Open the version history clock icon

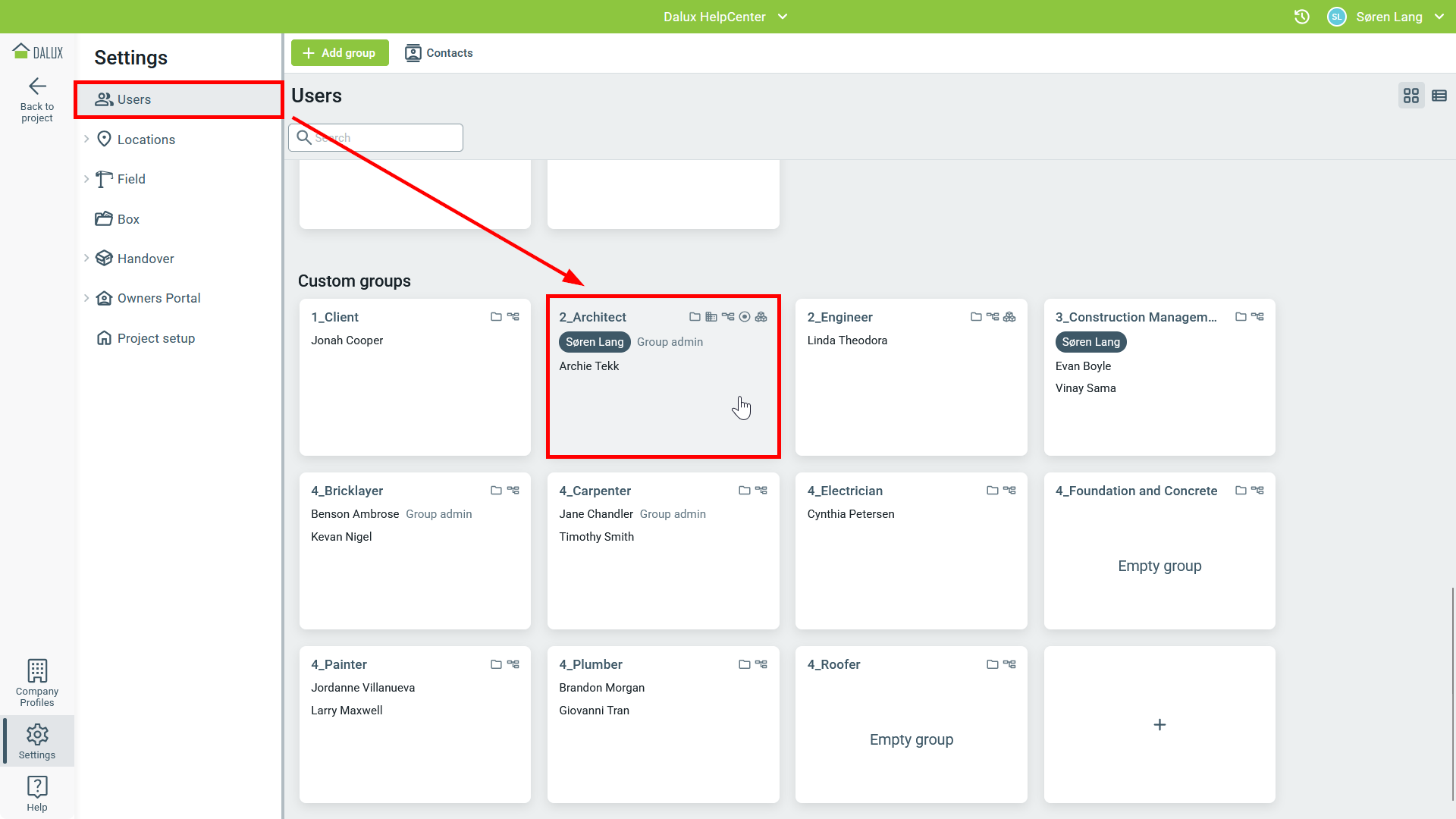[1301, 17]
